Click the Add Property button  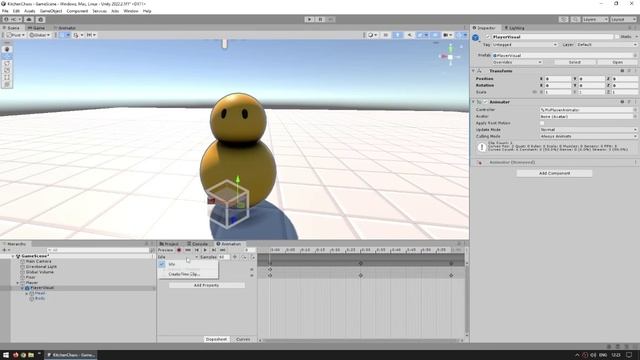[x=207, y=285]
